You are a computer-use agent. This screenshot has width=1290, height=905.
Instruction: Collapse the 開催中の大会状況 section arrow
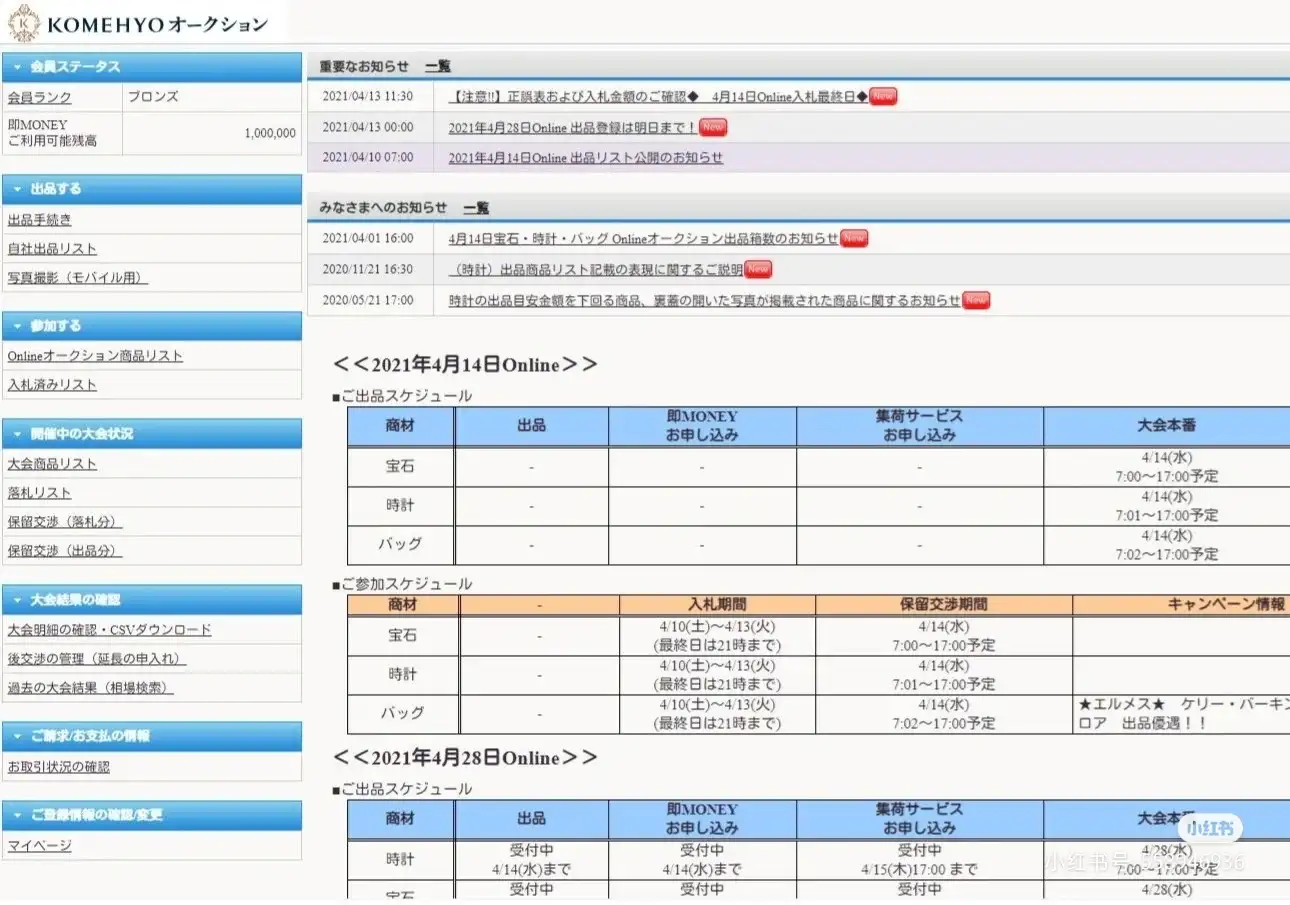17,434
